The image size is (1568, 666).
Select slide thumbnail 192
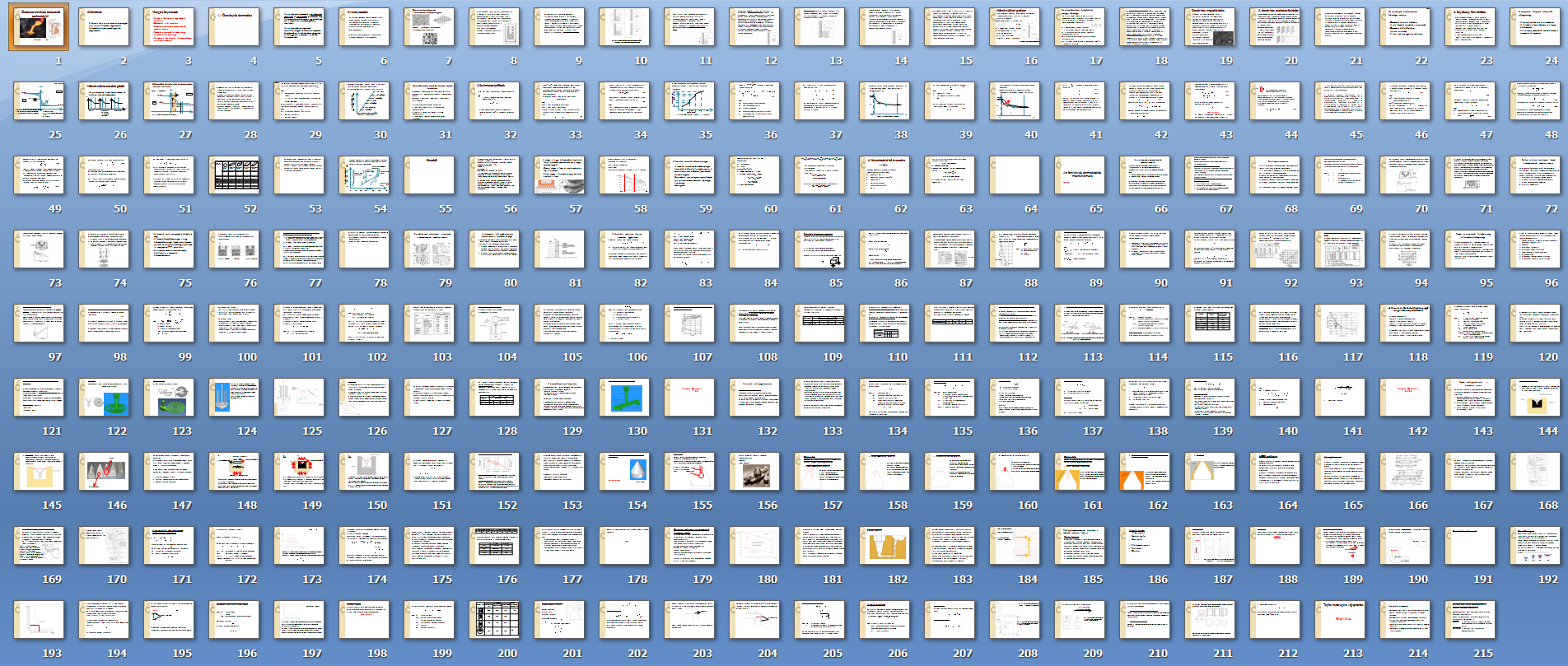1535,546
